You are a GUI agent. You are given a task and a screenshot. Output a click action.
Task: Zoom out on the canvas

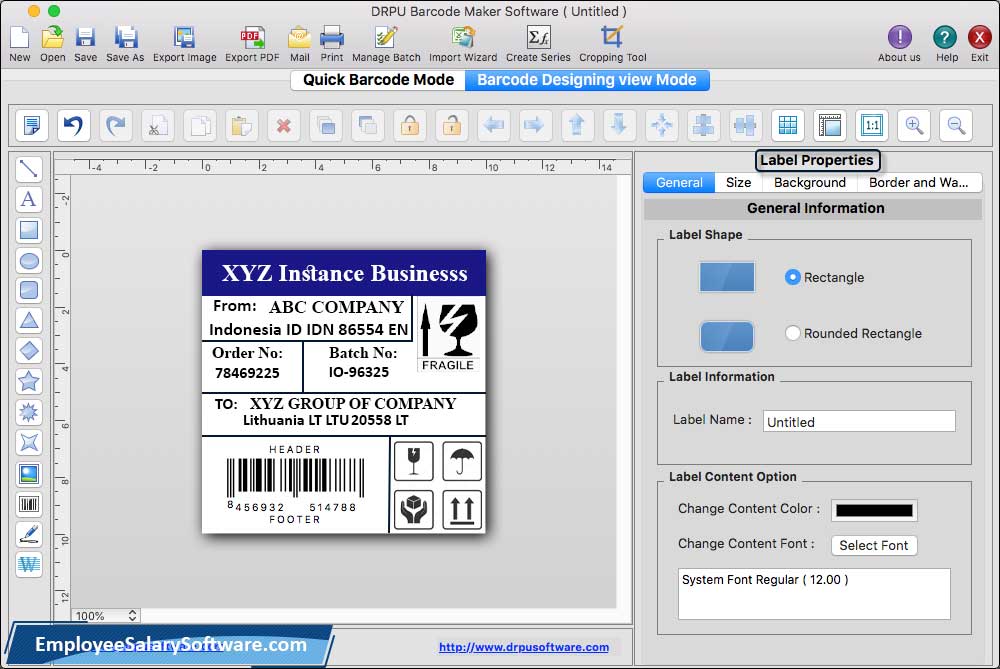click(956, 125)
